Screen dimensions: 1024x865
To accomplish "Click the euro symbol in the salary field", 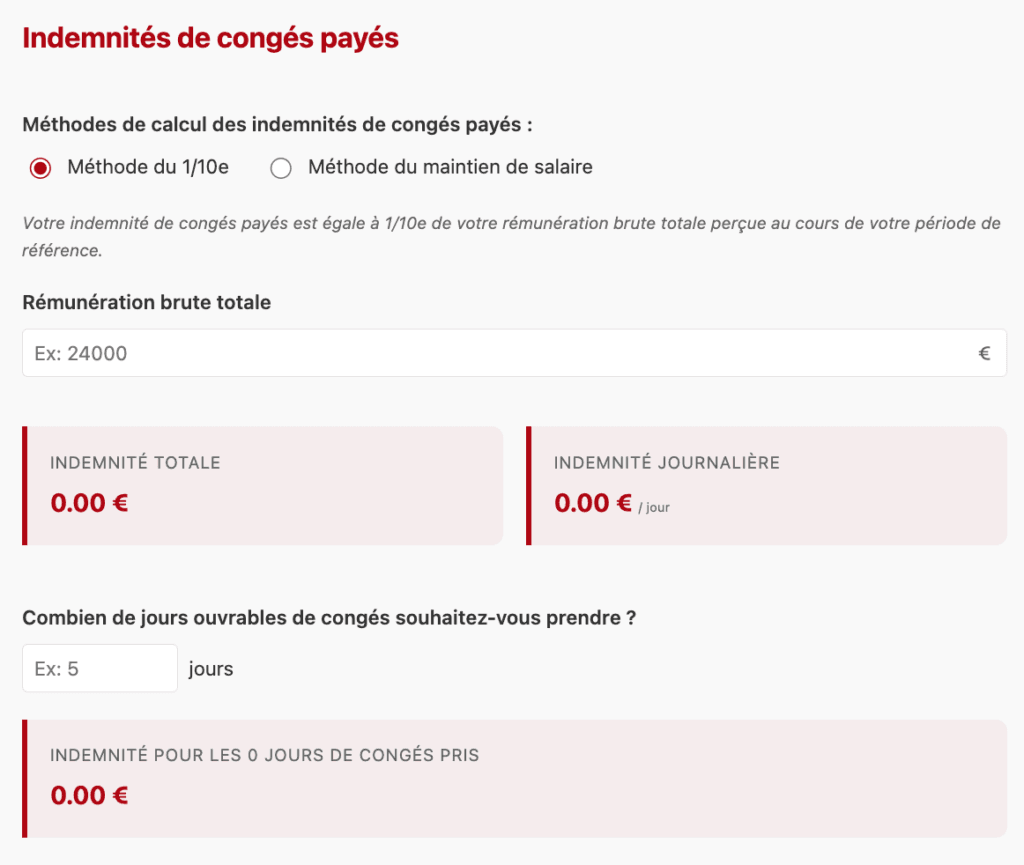I will pos(984,352).
